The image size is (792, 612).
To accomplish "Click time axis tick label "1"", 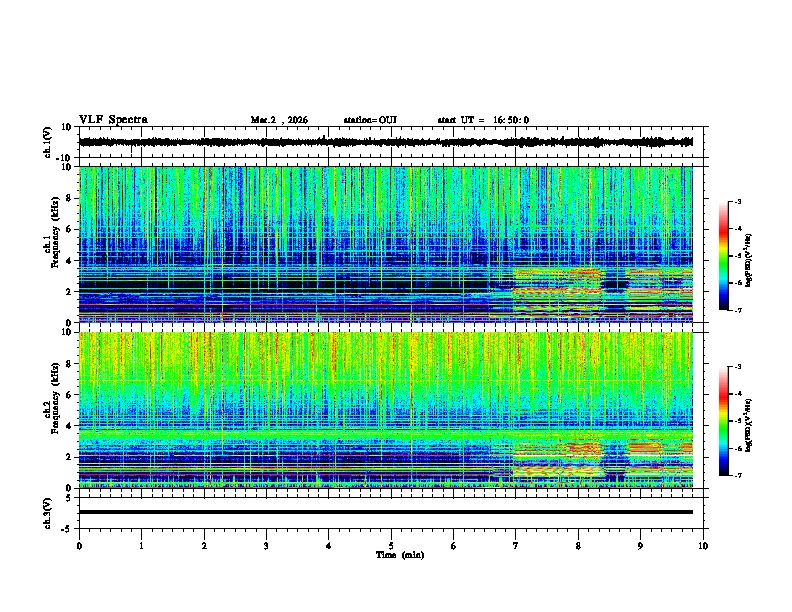I will pyautogui.click(x=141, y=546).
